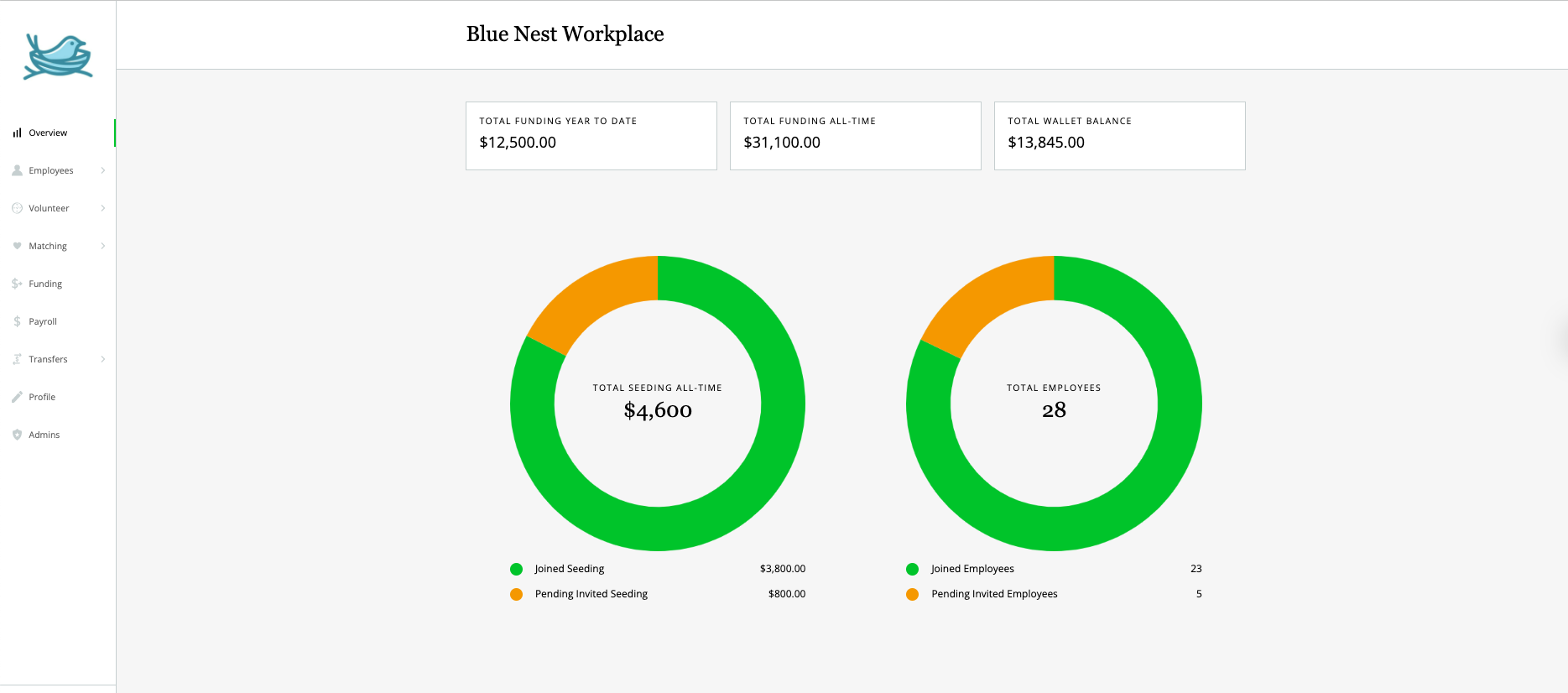
Task: Click the Total Wallet Balance card
Action: coord(1119,136)
